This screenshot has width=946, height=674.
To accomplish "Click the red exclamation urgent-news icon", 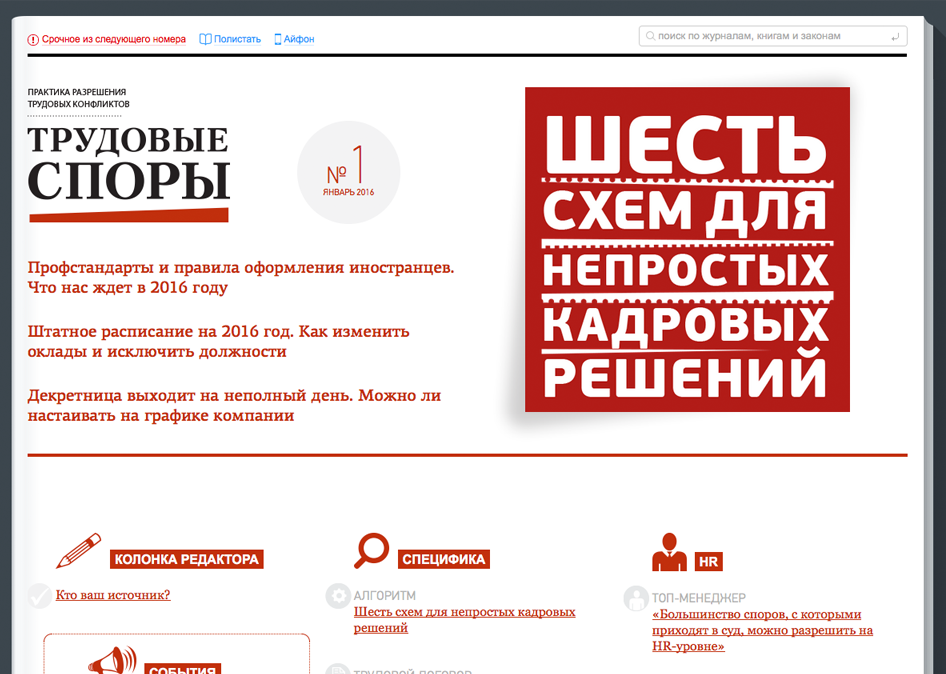I will pyautogui.click(x=33, y=40).
